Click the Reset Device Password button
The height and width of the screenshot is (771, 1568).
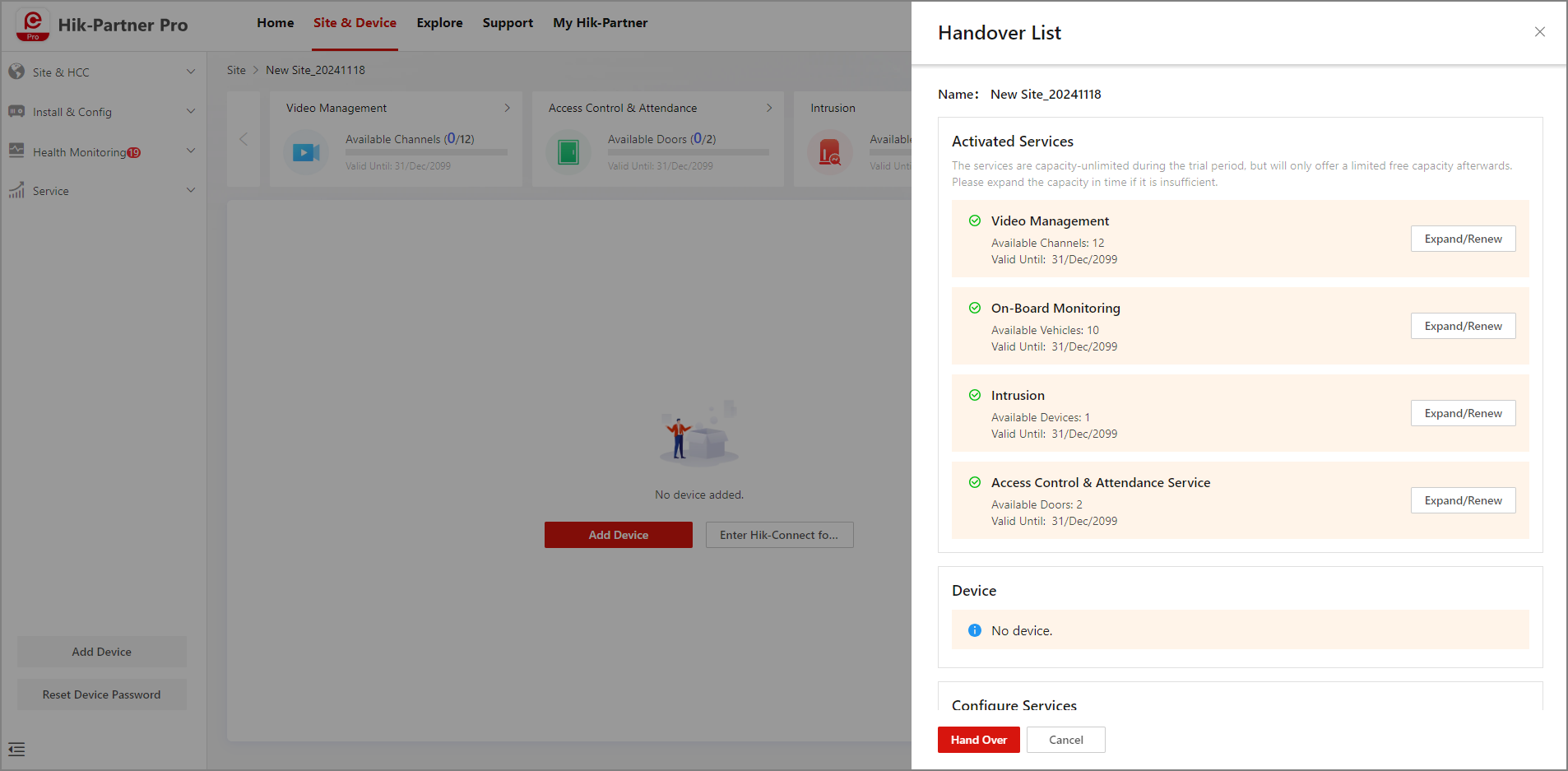click(x=102, y=694)
